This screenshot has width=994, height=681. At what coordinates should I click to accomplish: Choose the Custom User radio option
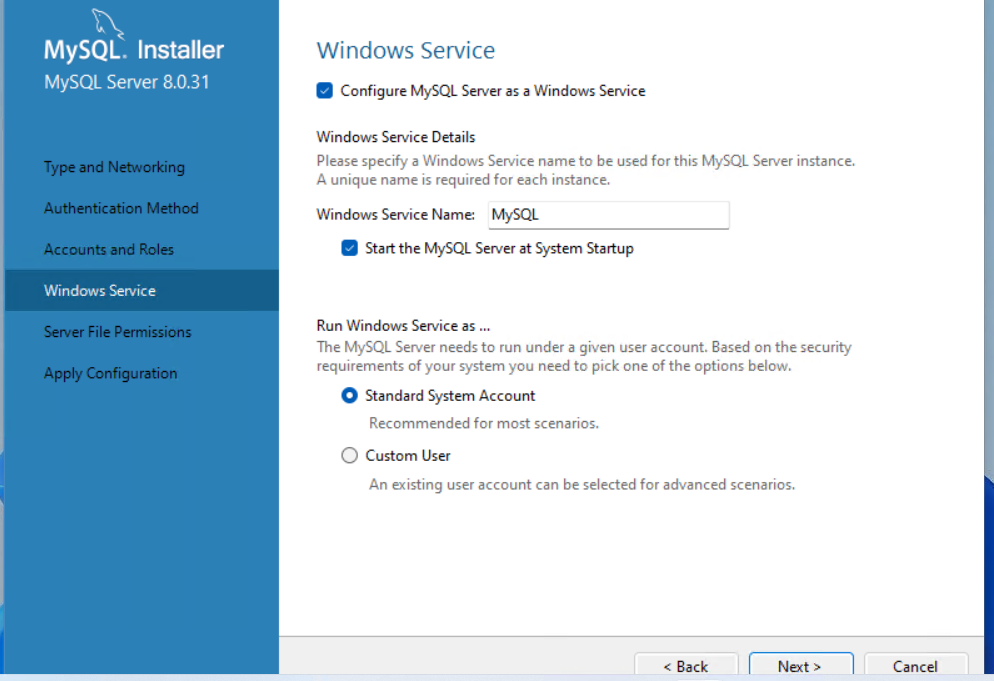349,456
